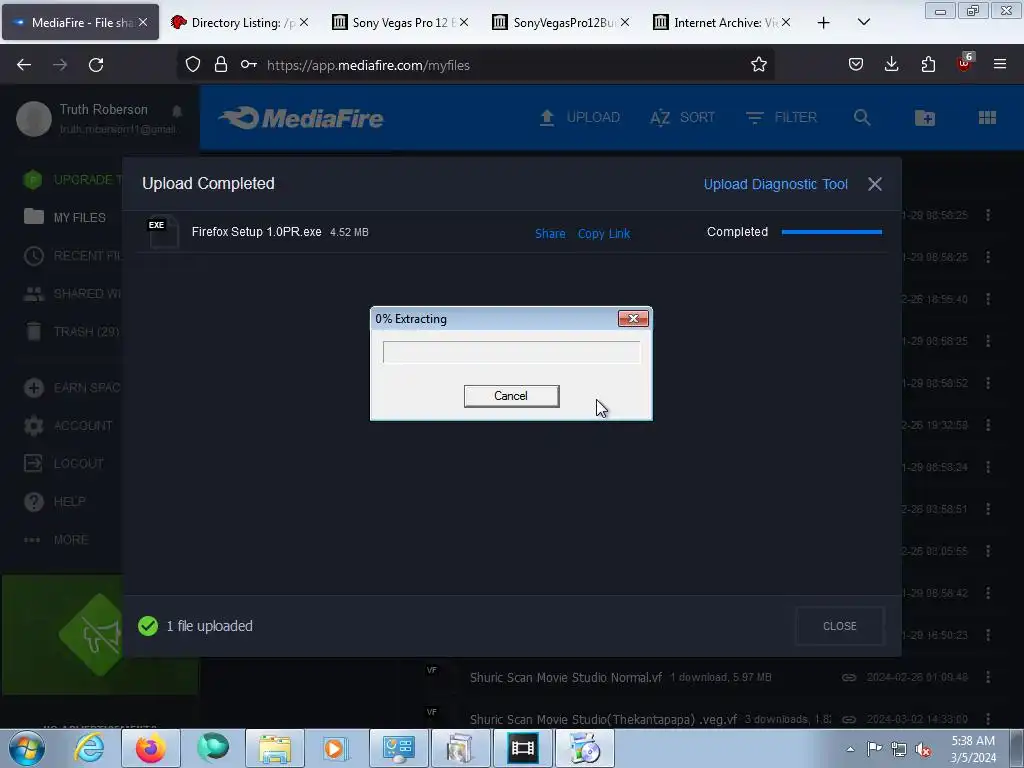Click the address bar URL app.mediafire.com/myfiles
This screenshot has width=1024, height=768.
pyautogui.click(x=368, y=65)
